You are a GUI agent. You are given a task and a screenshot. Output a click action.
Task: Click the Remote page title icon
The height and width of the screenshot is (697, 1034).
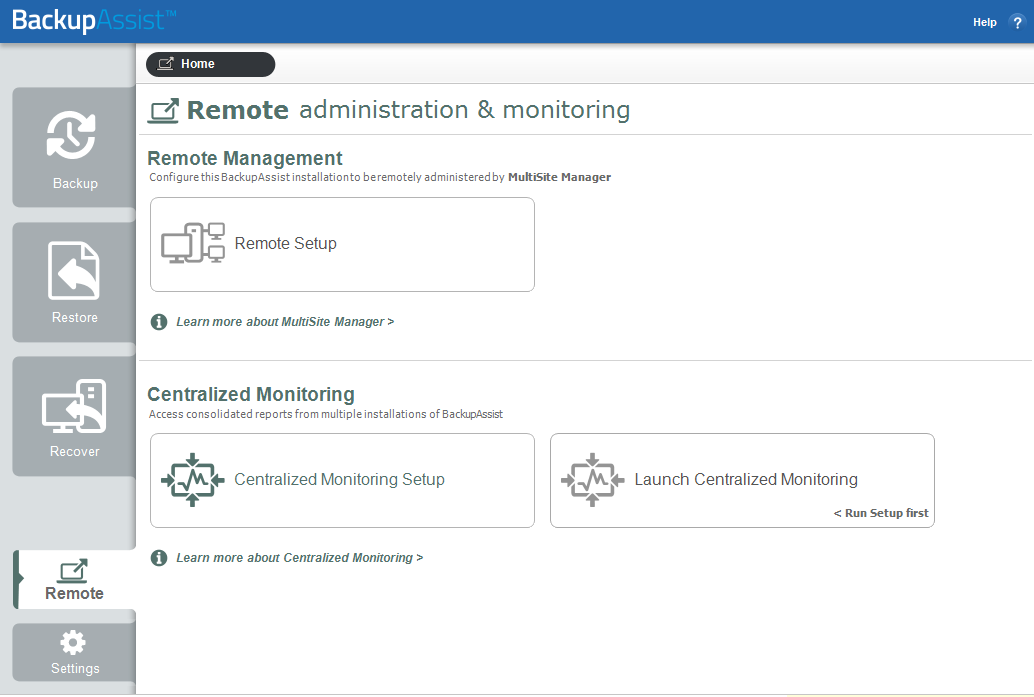[163, 111]
